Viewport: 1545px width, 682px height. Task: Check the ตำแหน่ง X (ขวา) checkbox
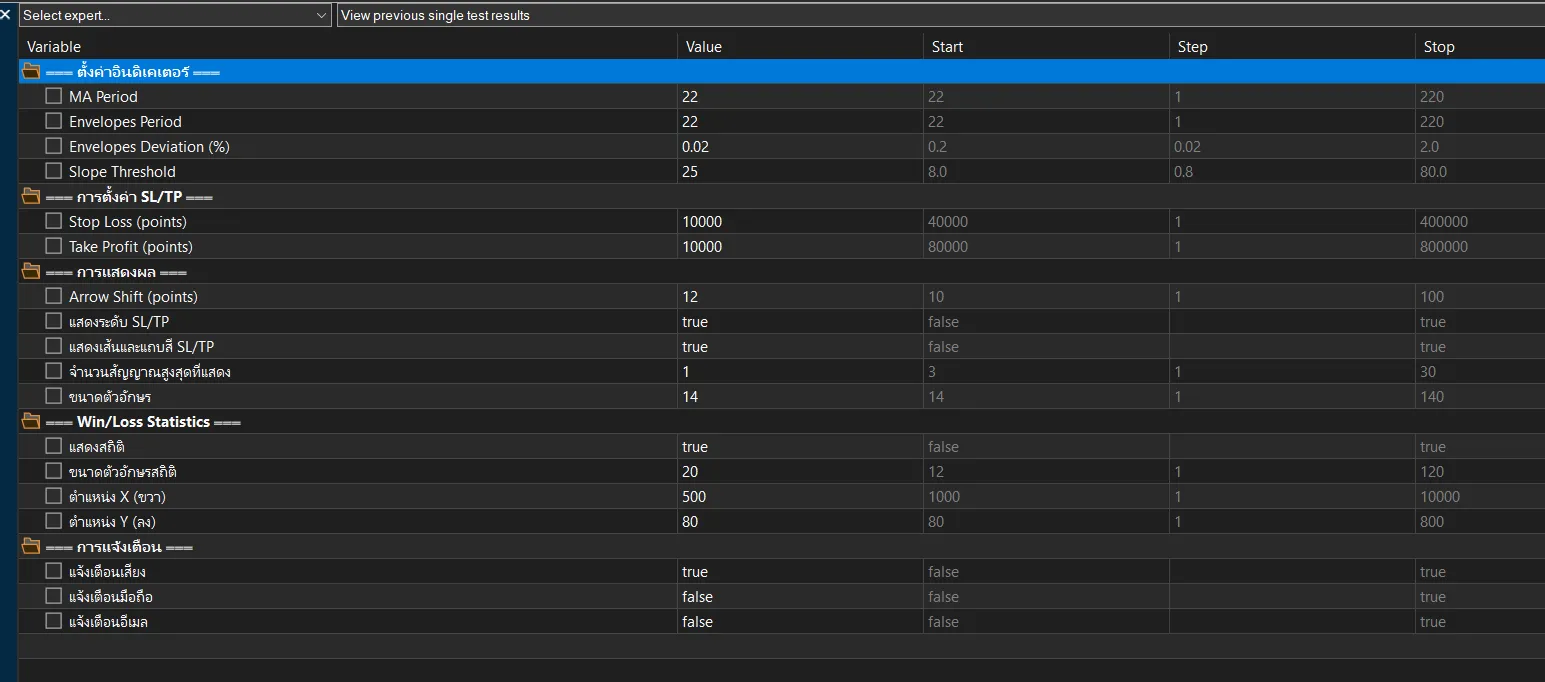coord(54,496)
